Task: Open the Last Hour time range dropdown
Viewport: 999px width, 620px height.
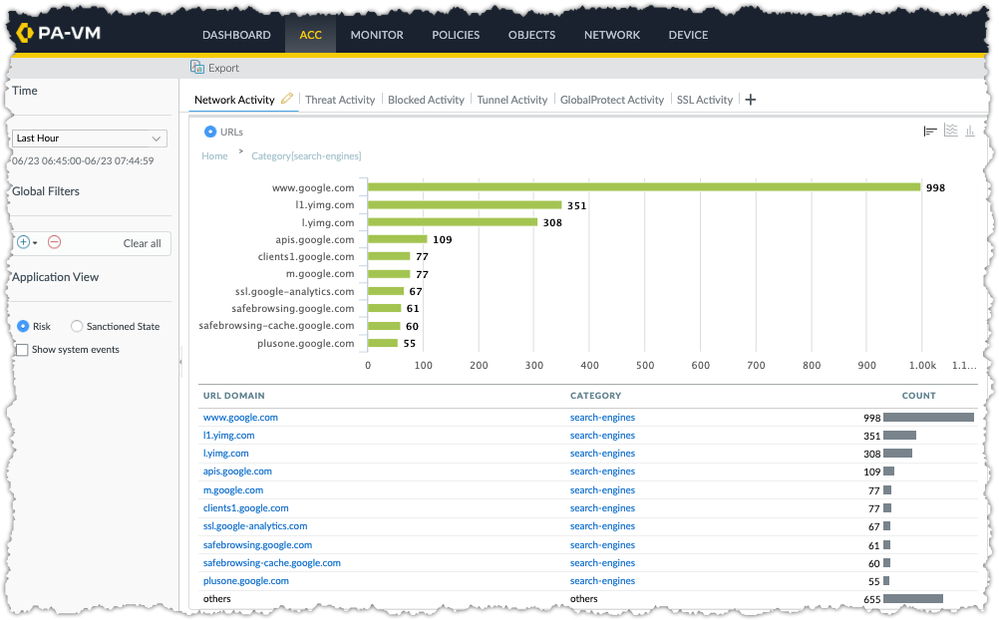Action: (89, 139)
